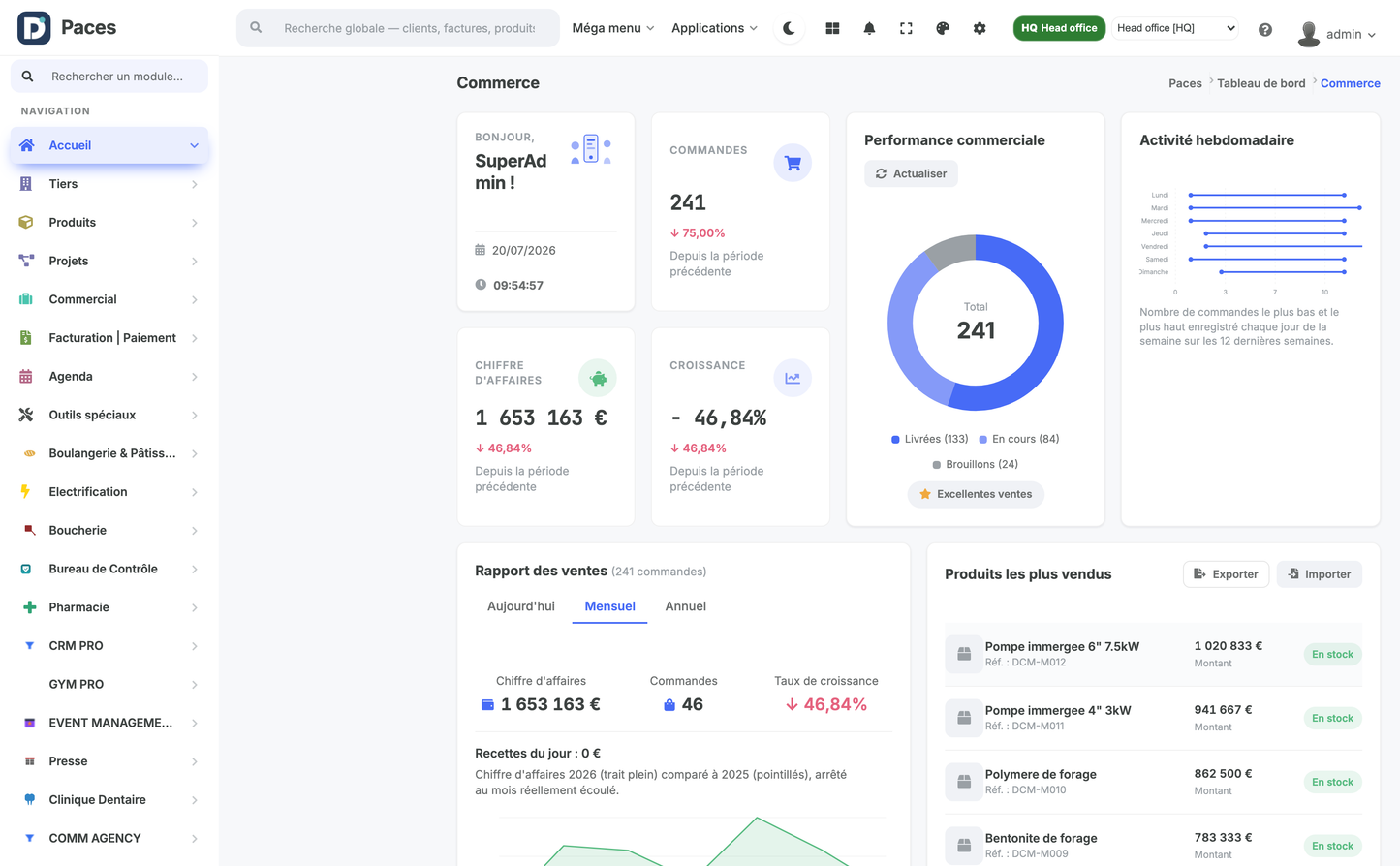Open the grid apps icon in top bar
The width and height of the screenshot is (1400, 866).
(832, 28)
